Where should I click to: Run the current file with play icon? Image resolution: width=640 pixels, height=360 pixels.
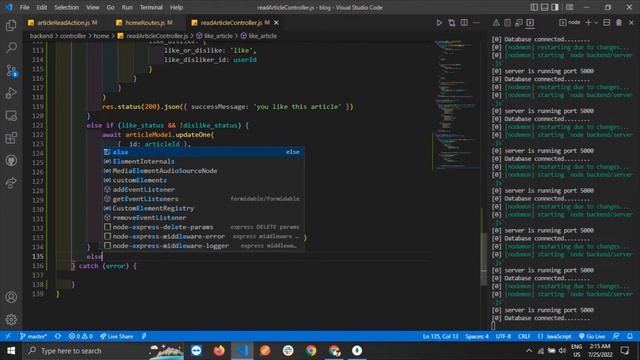(439, 23)
